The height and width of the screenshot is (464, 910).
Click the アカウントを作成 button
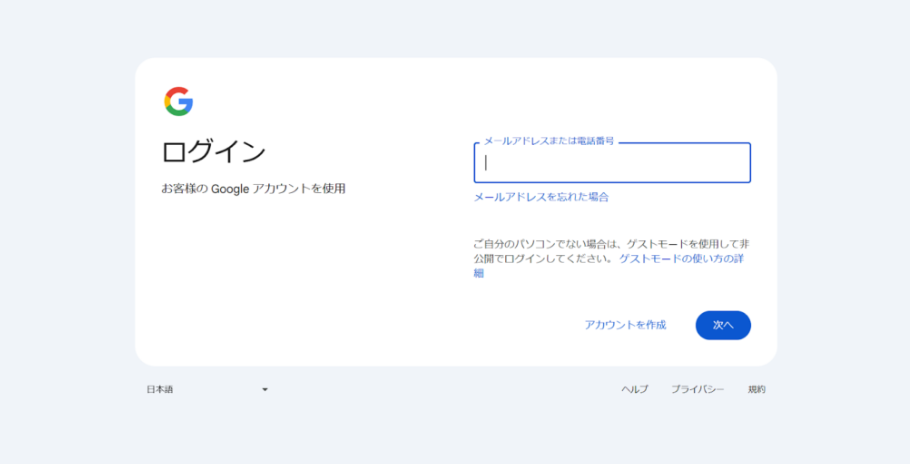[x=625, y=325]
